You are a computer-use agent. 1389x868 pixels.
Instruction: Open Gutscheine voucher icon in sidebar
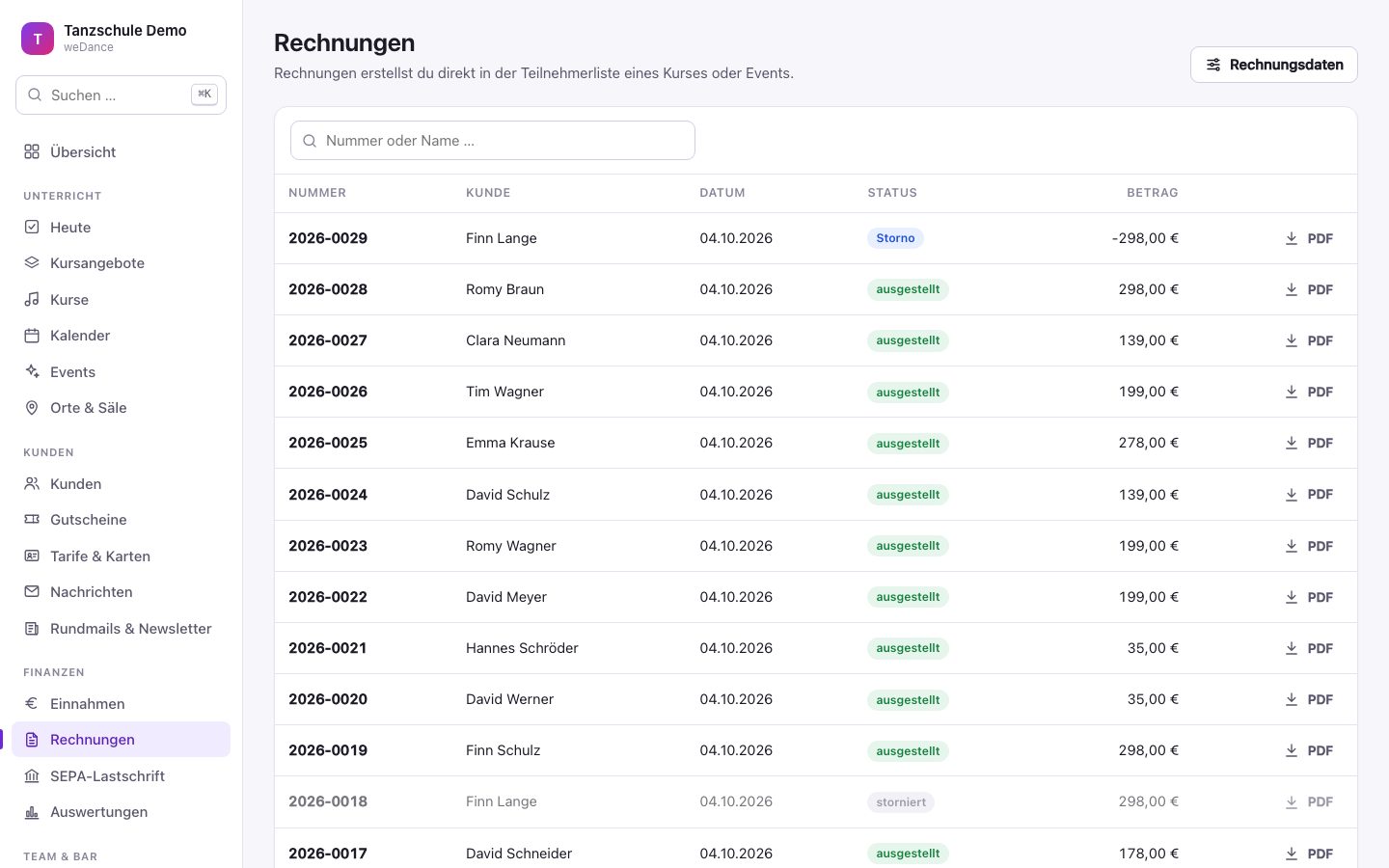click(x=32, y=520)
